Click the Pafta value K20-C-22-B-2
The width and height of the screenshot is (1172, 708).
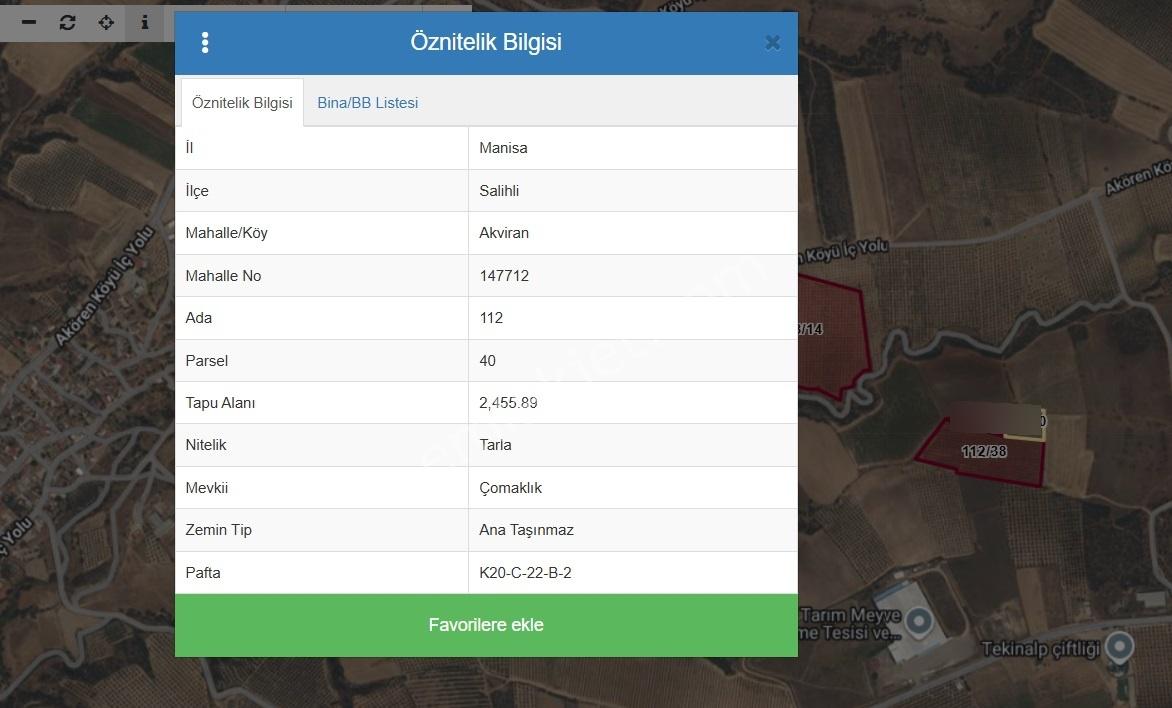pos(525,573)
